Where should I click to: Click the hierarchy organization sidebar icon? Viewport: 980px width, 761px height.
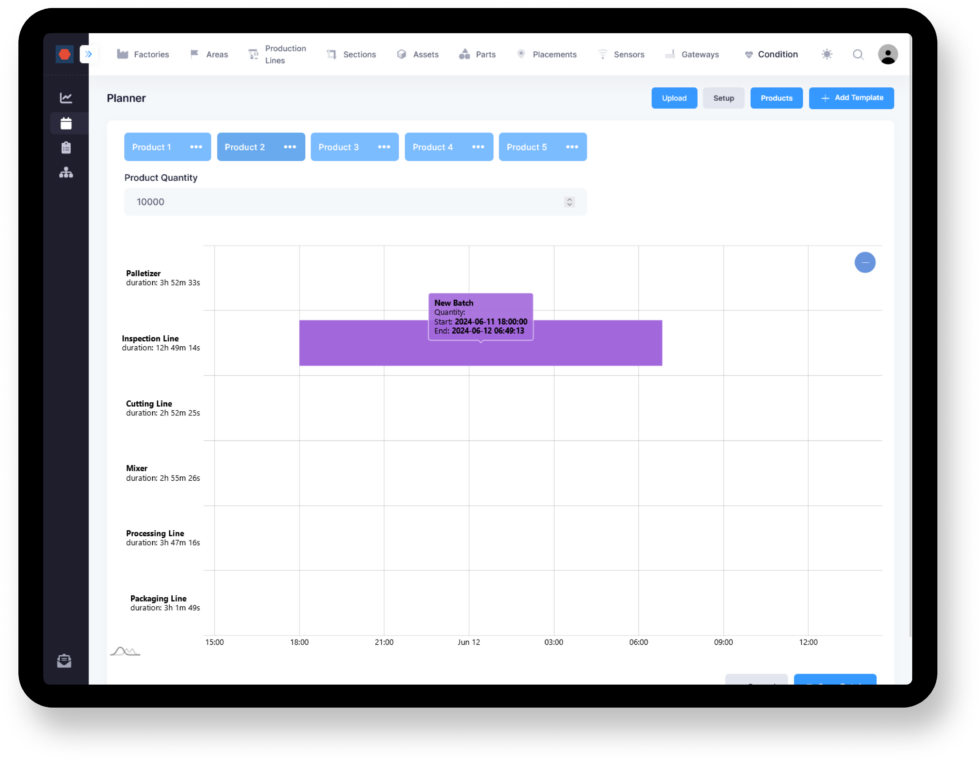point(66,173)
